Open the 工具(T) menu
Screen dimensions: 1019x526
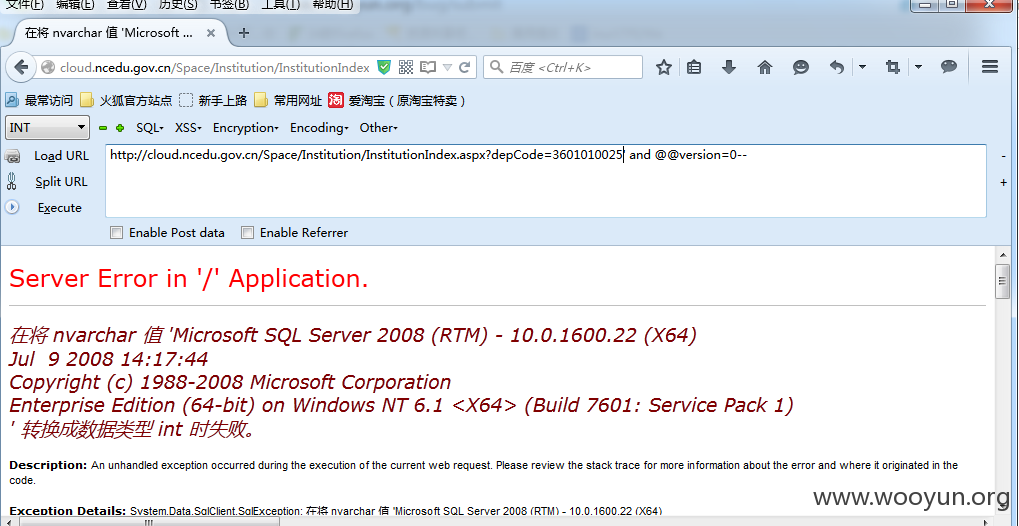point(280,5)
